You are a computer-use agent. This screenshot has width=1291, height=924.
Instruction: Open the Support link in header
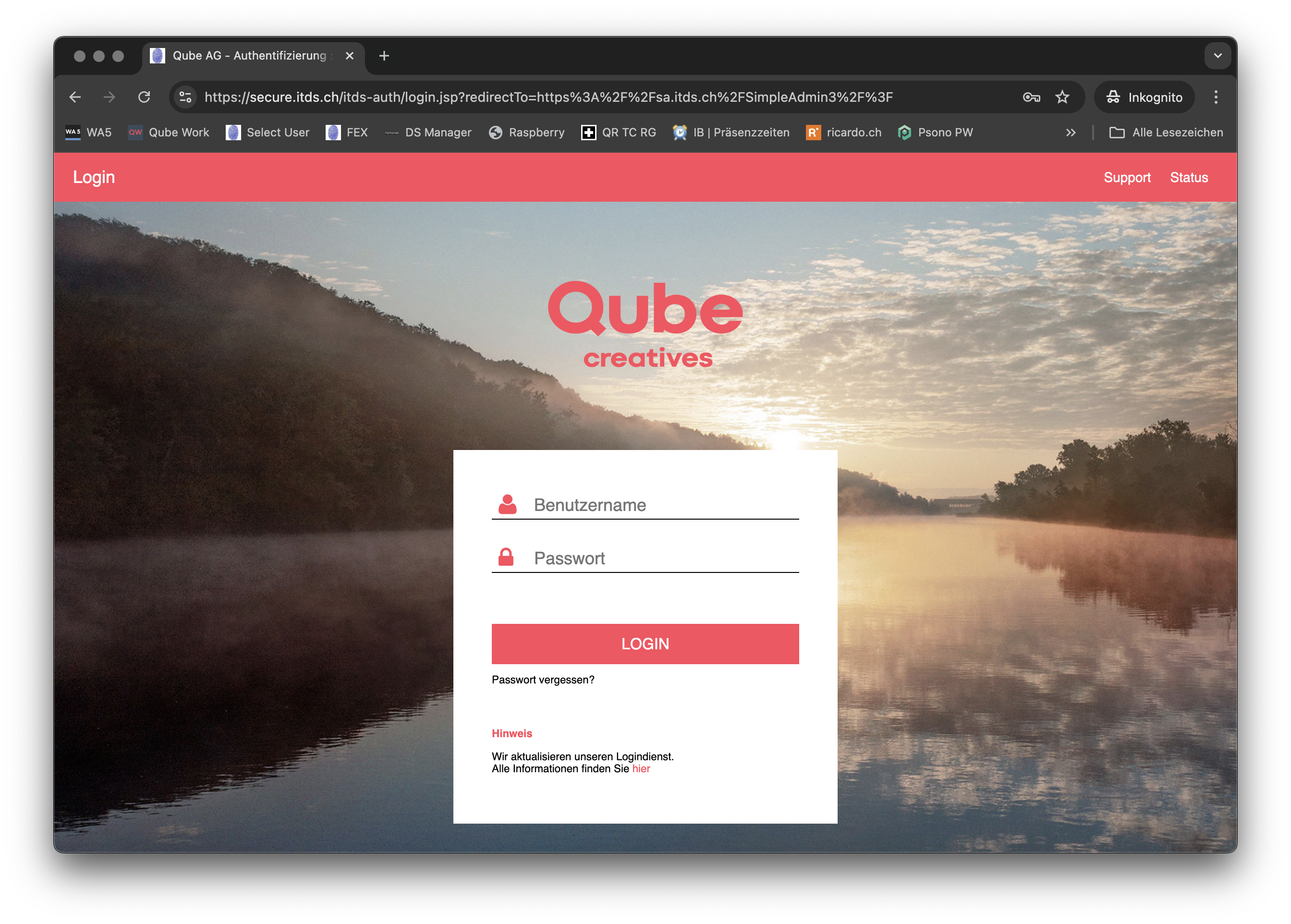[1127, 178]
